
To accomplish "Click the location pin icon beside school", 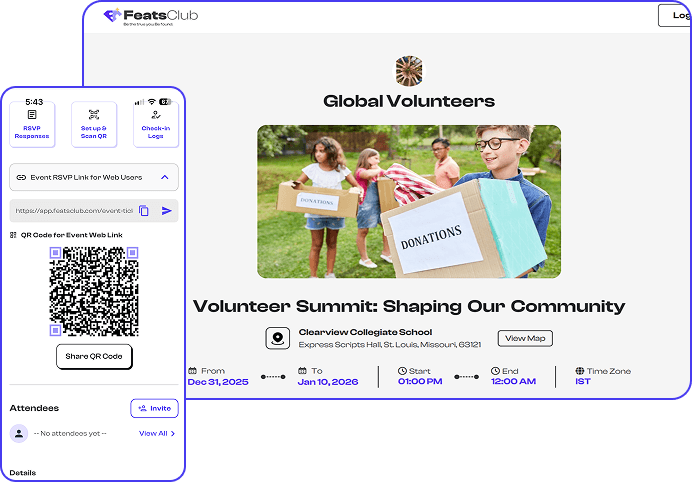I will tap(277, 338).
